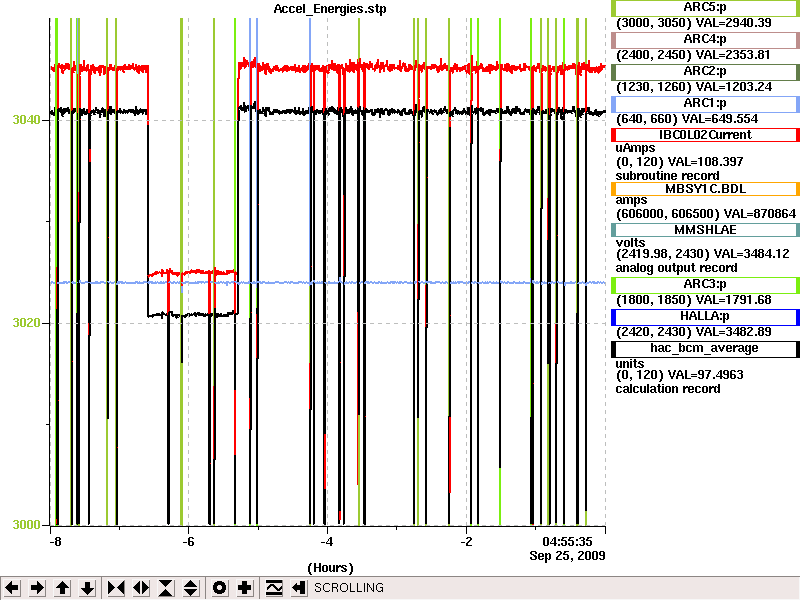The height and width of the screenshot is (600, 800).
Task: Click the MMSHLAE value VAL=3484.12
Action: pos(752,254)
